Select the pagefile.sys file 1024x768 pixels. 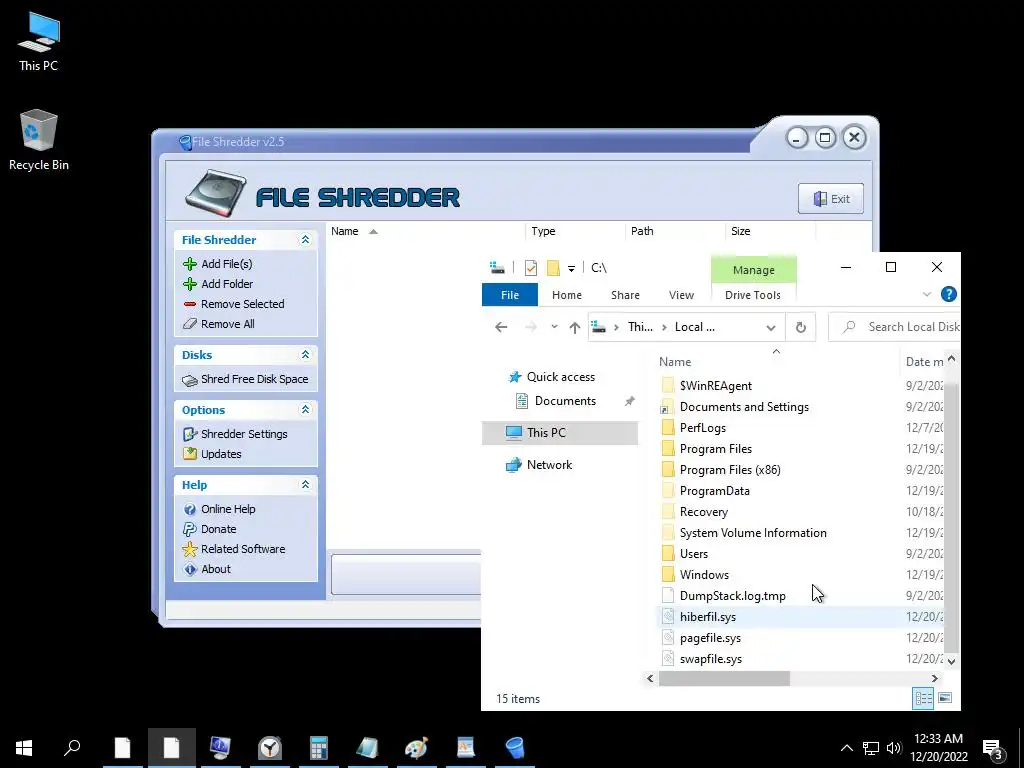click(710, 638)
